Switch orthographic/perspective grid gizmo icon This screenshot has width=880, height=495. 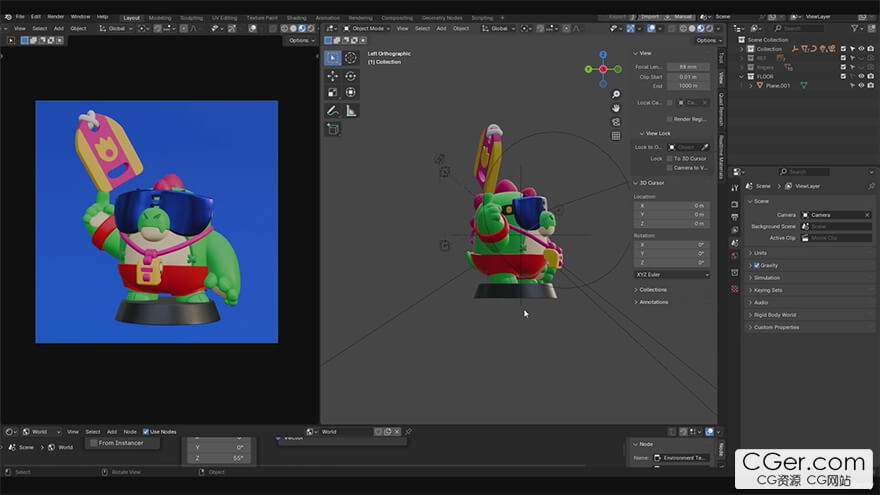tap(616, 136)
